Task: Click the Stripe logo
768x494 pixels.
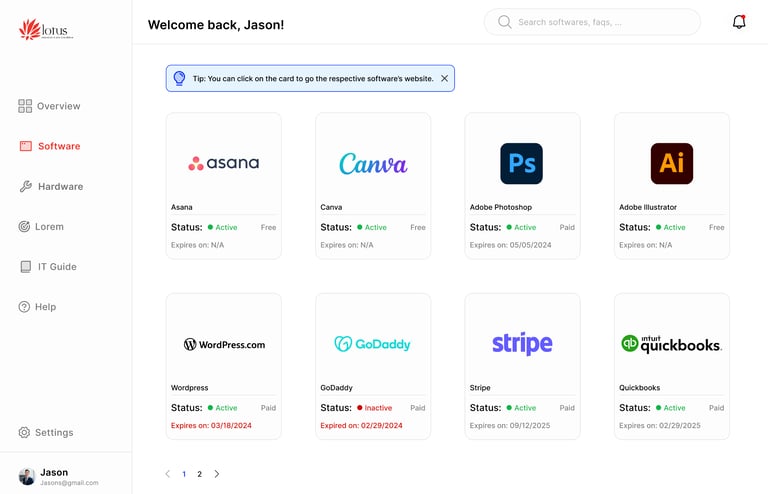Action: (522, 344)
